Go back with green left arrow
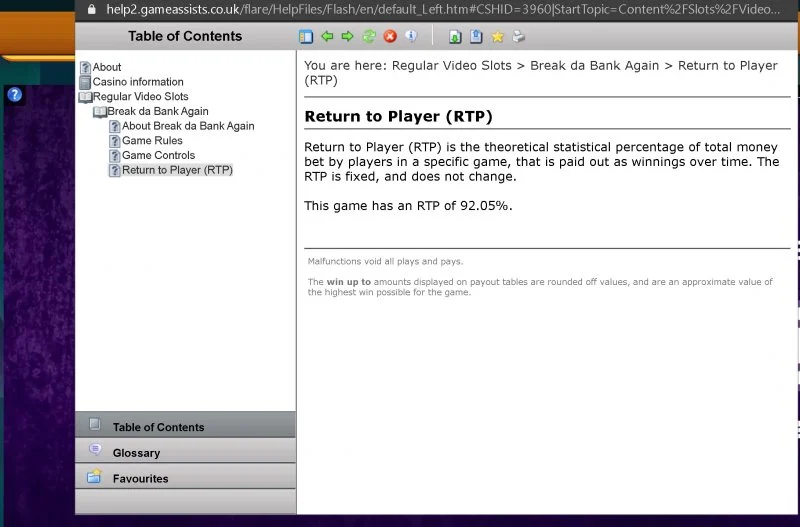Image resolution: width=800 pixels, height=527 pixels. [327, 36]
